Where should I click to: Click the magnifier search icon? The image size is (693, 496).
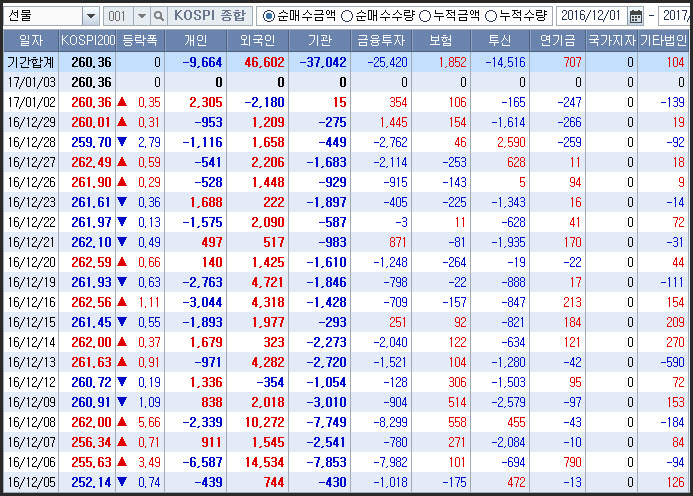pos(159,16)
